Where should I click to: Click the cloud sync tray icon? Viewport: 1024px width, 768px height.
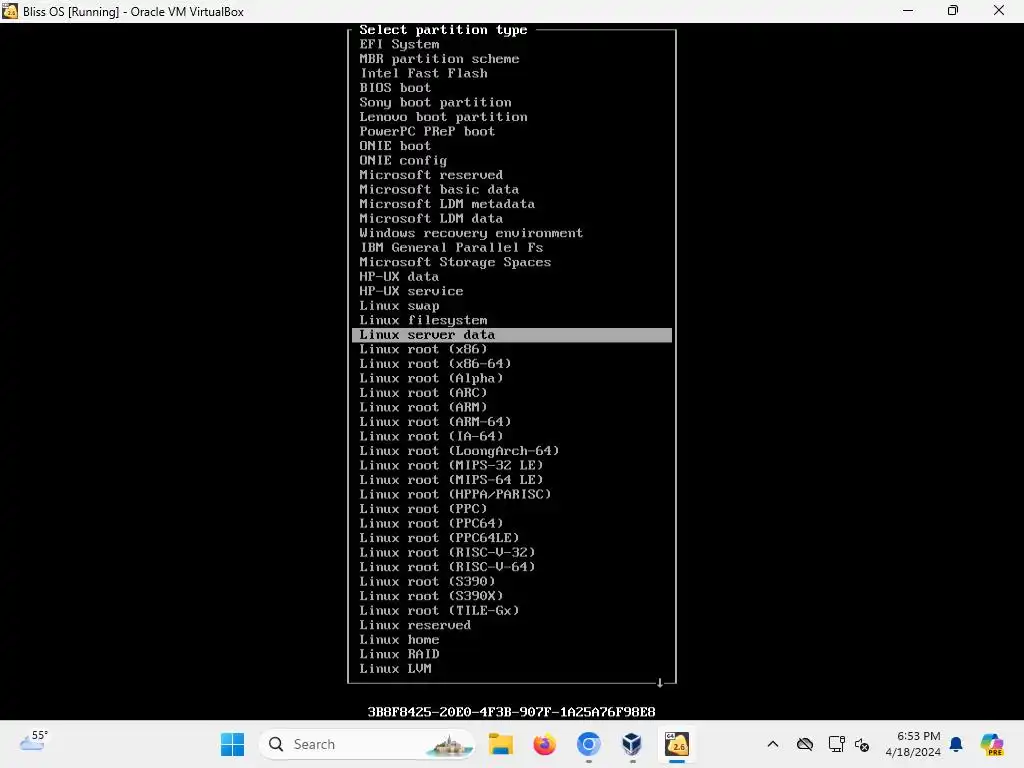point(805,744)
